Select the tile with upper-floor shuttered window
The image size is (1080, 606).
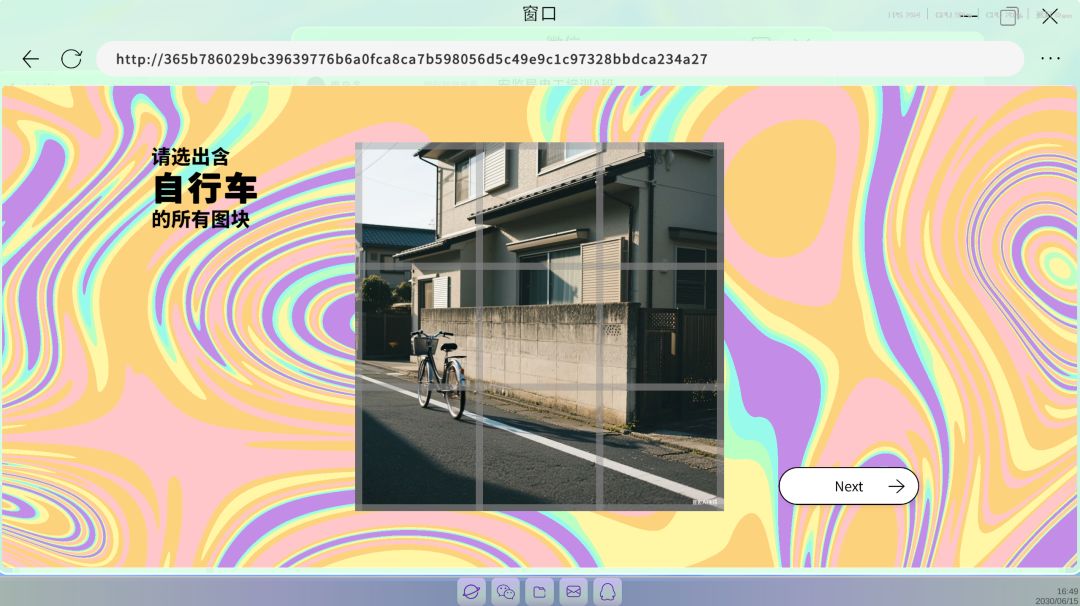tap(539, 206)
